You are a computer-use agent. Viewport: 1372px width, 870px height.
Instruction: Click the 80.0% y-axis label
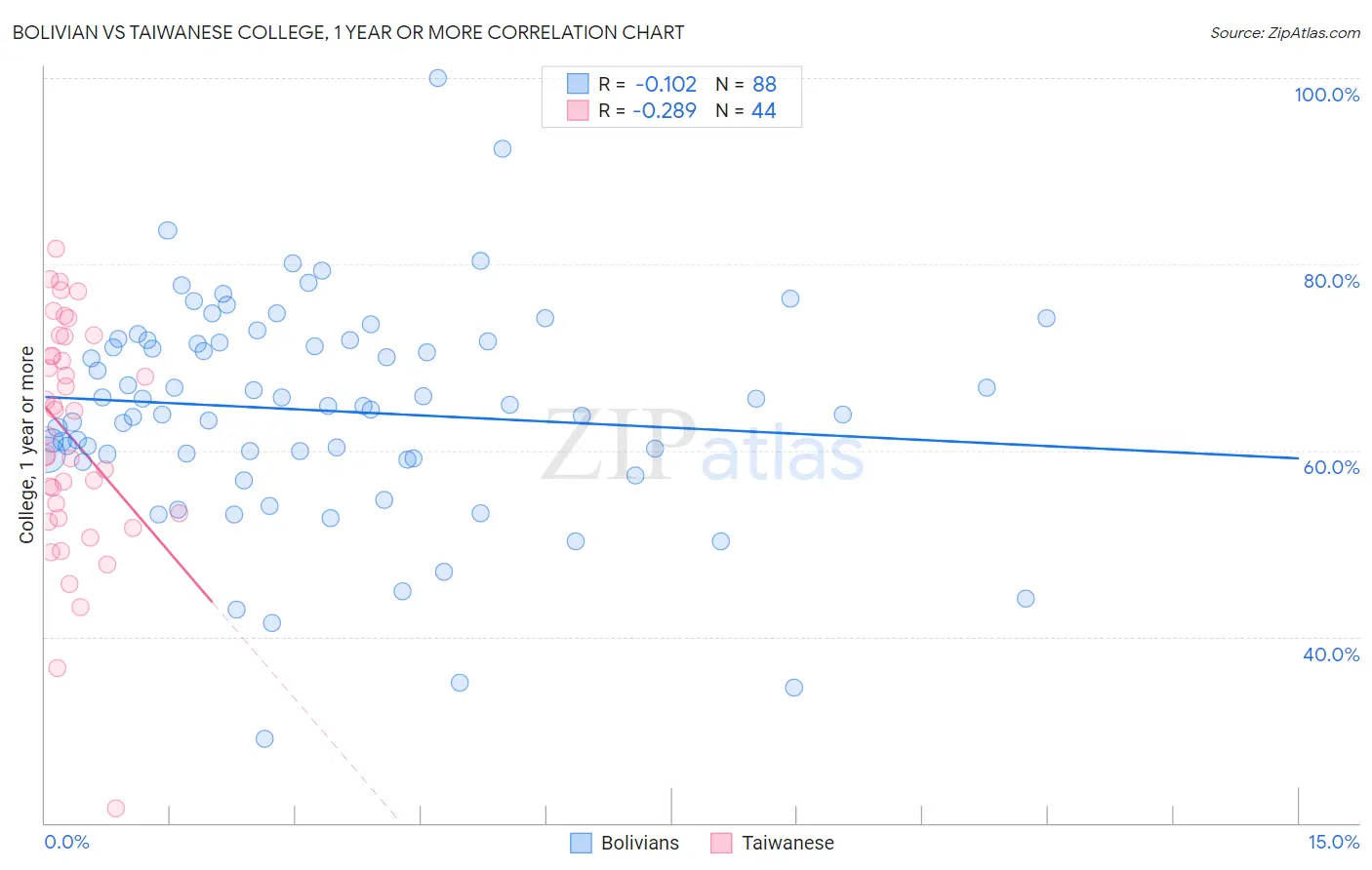pos(1331,281)
